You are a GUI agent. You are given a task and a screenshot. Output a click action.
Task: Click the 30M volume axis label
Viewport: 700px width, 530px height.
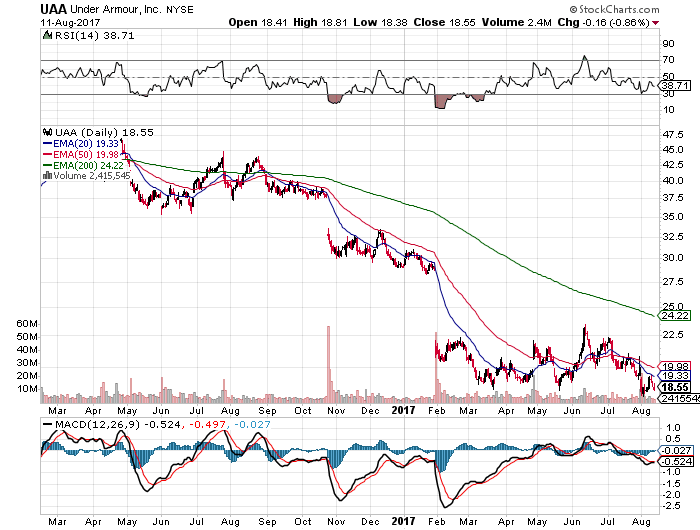[27, 363]
